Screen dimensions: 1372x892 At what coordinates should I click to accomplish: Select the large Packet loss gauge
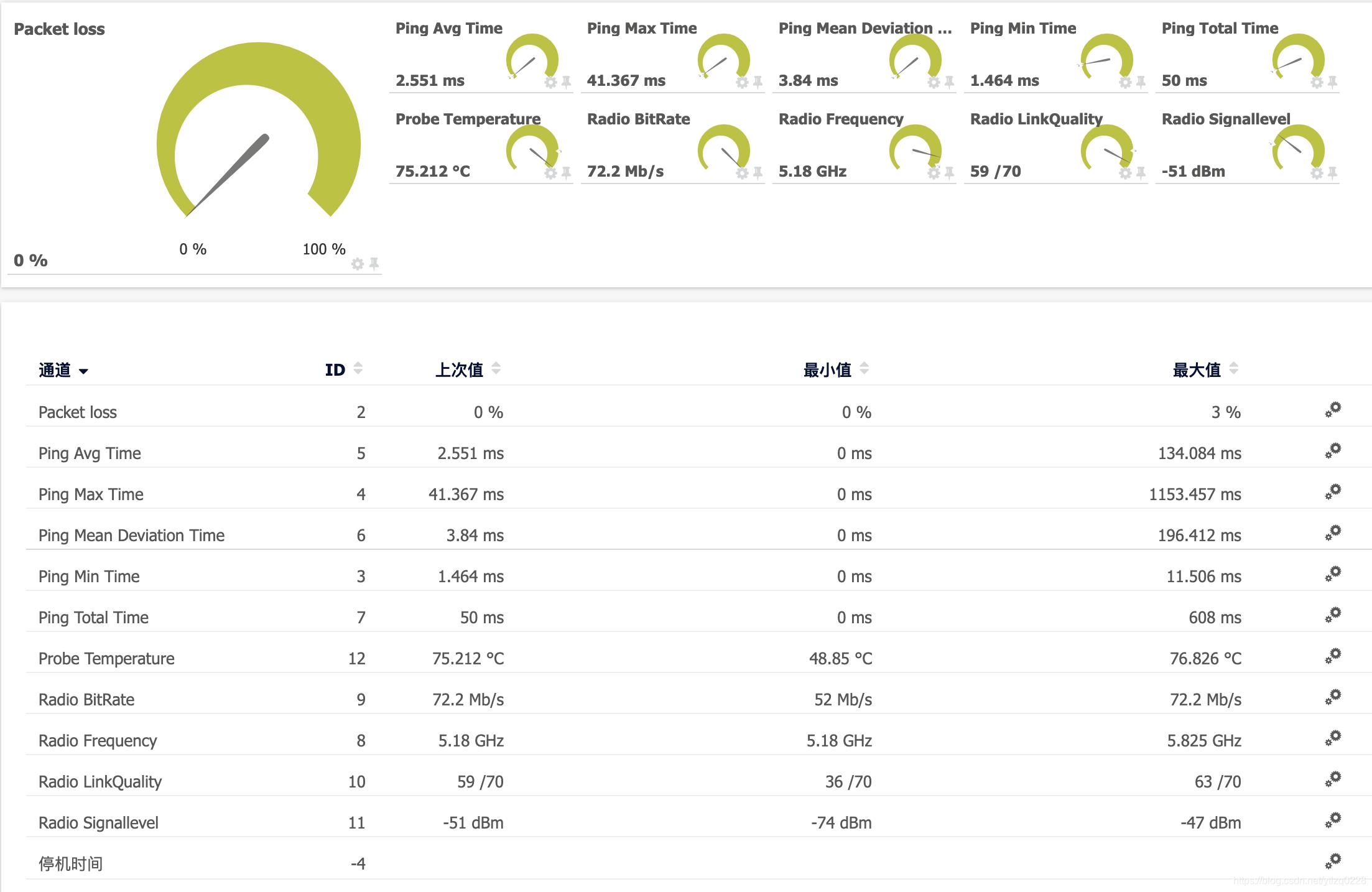click(259, 130)
